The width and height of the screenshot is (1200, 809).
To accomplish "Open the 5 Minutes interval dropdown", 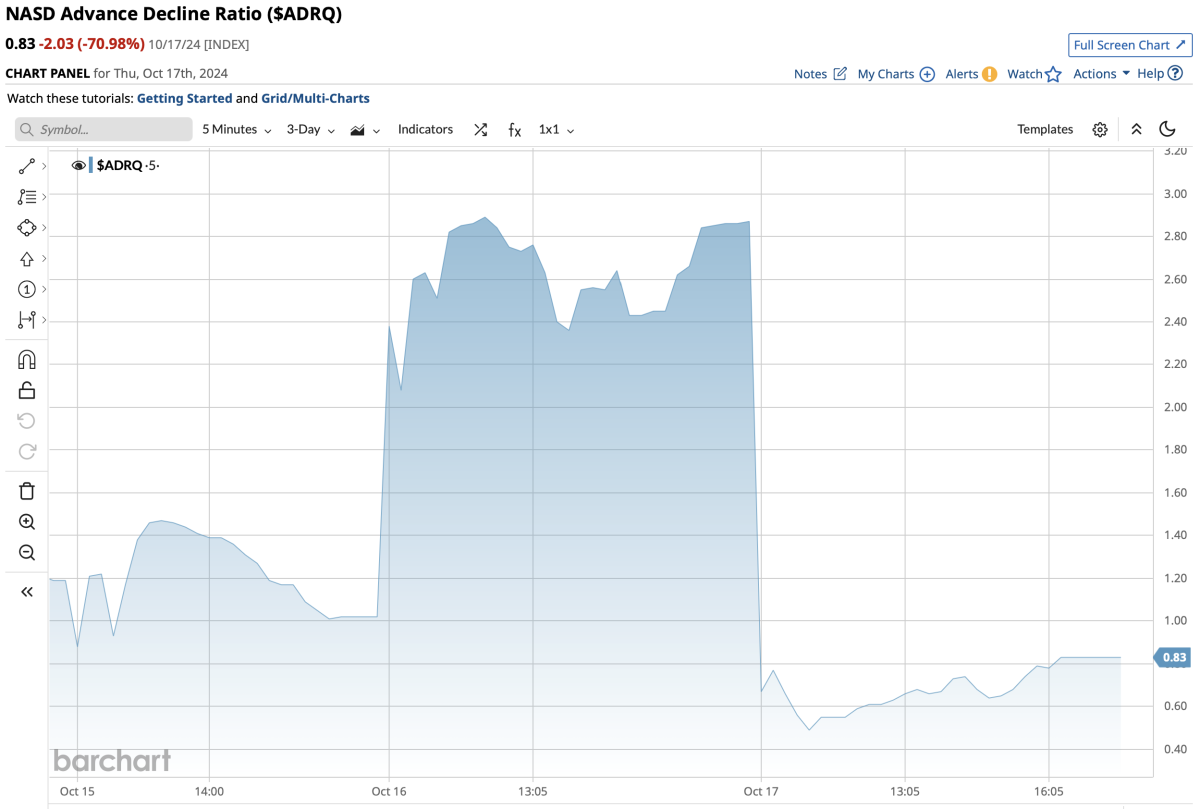I will (x=237, y=130).
